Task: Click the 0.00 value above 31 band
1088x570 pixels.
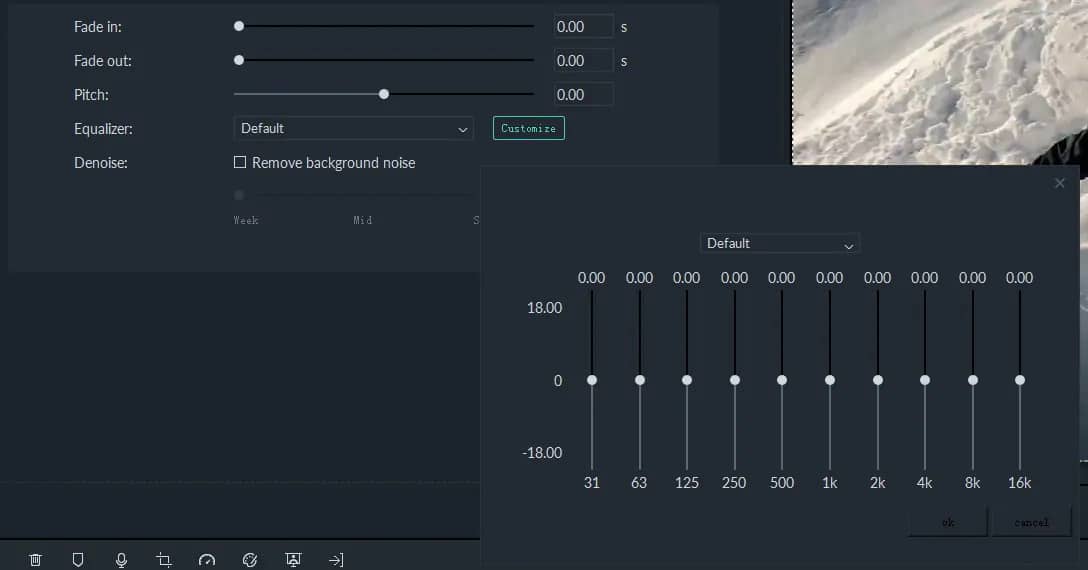Action: tap(591, 278)
